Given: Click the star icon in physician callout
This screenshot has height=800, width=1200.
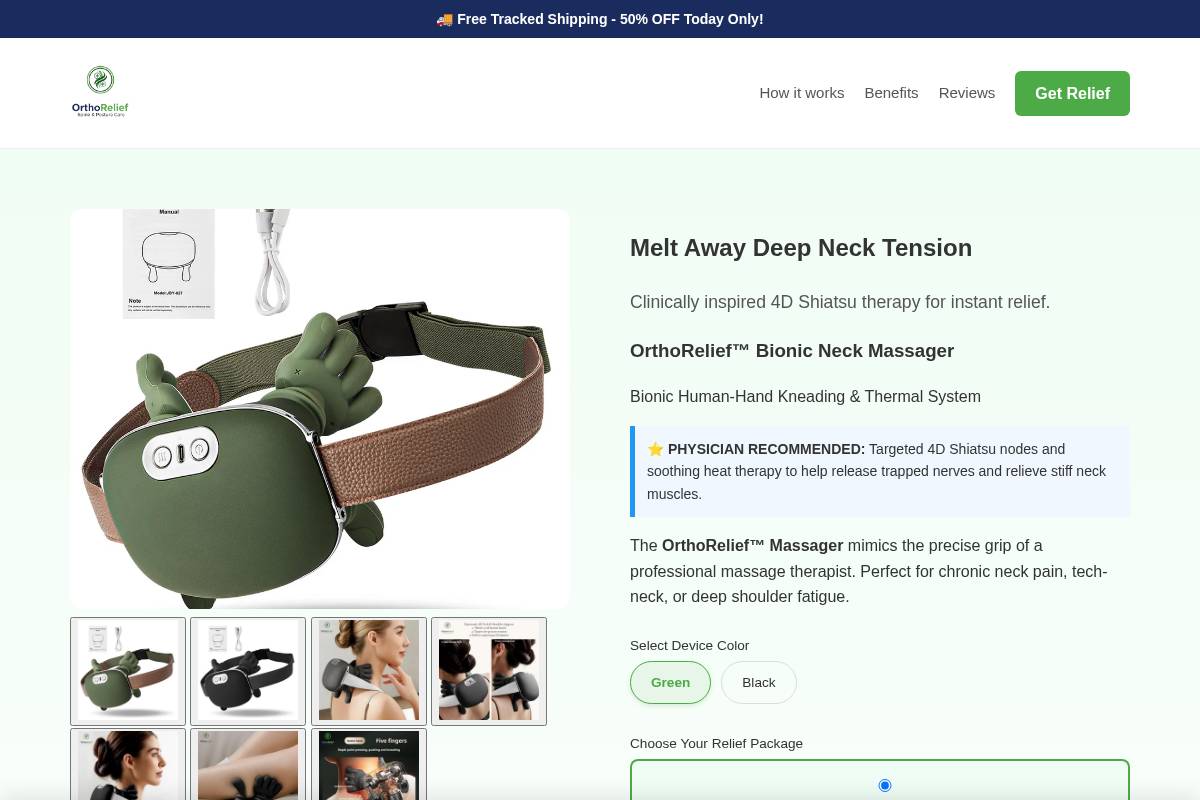Looking at the screenshot, I should pos(656,449).
